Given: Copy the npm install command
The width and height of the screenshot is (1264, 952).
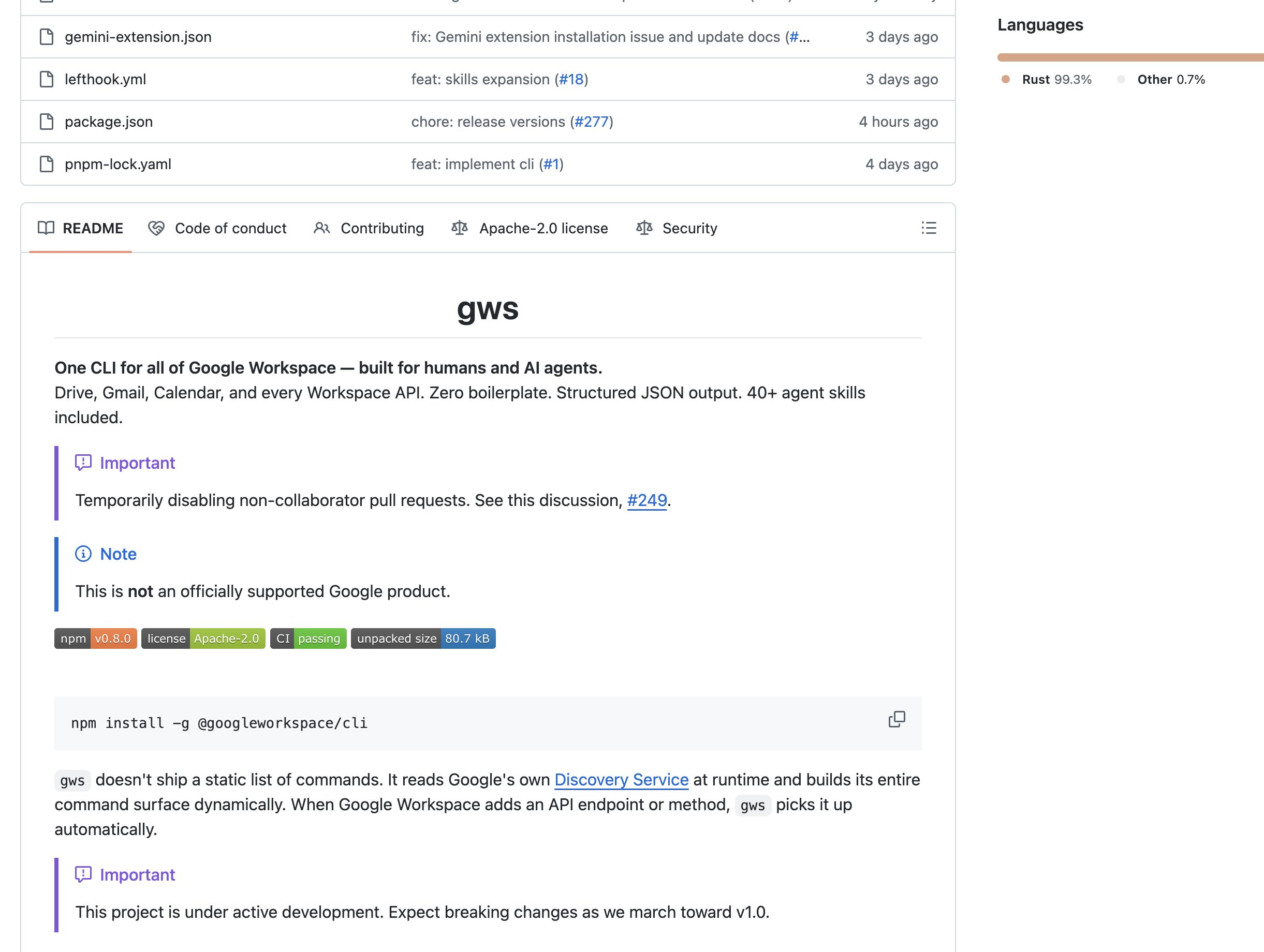Looking at the screenshot, I should (x=896, y=719).
